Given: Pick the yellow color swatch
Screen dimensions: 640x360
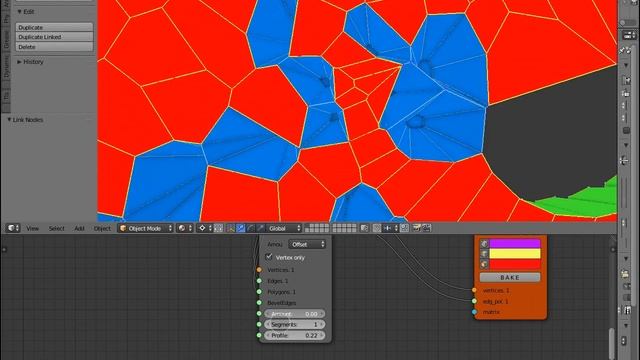Looking at the screenshot, I should tap(515, 254).
